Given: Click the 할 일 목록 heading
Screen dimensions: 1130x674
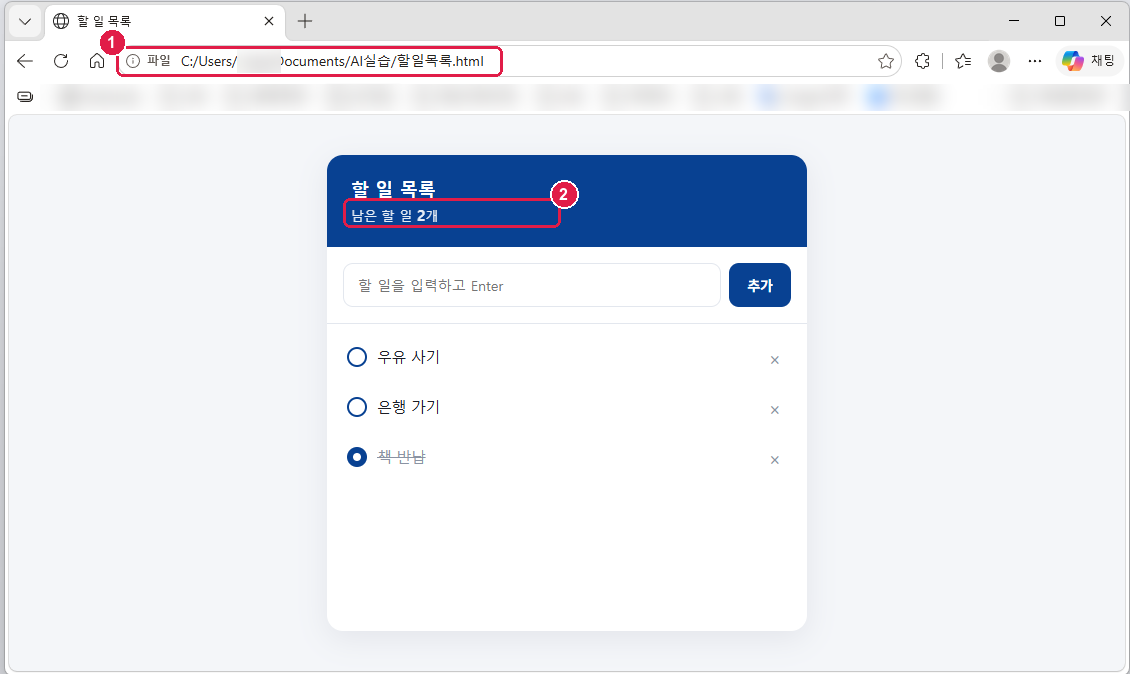Looking at the screenshot, I should [393, 189].
